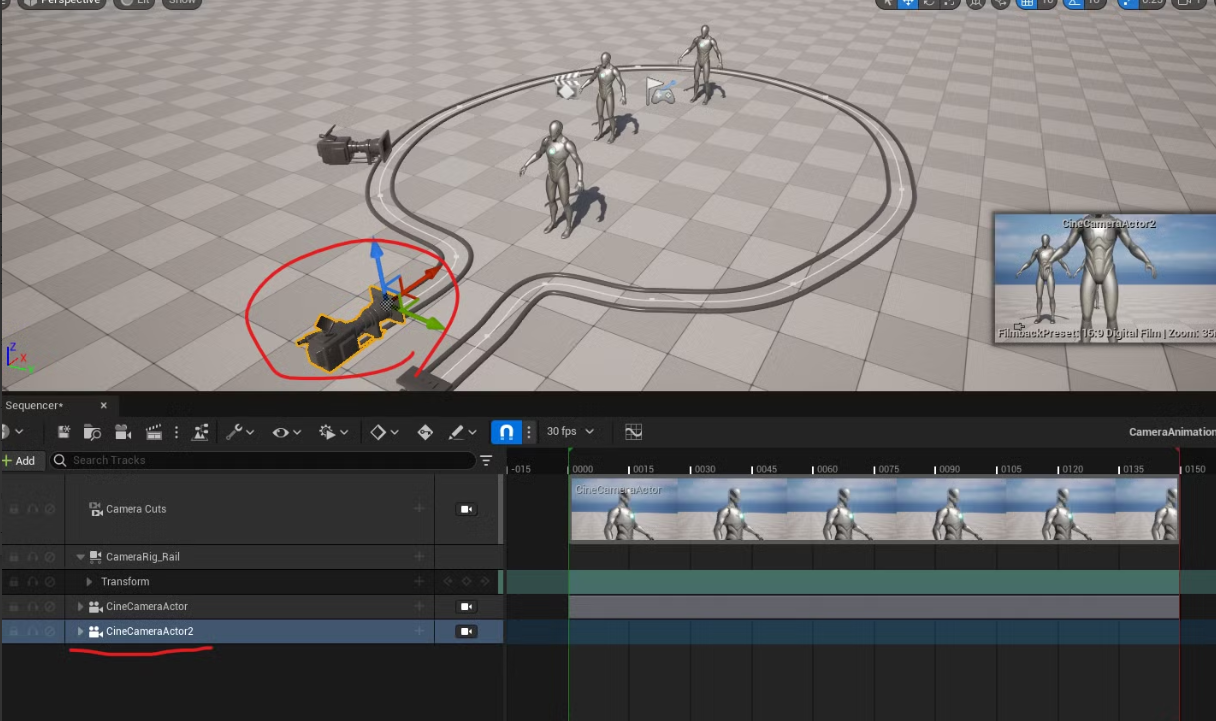Click the CameraRig_Rail actor icon in the track list
This screenshot has height=721, width=1216.
[x=97, y=557]
